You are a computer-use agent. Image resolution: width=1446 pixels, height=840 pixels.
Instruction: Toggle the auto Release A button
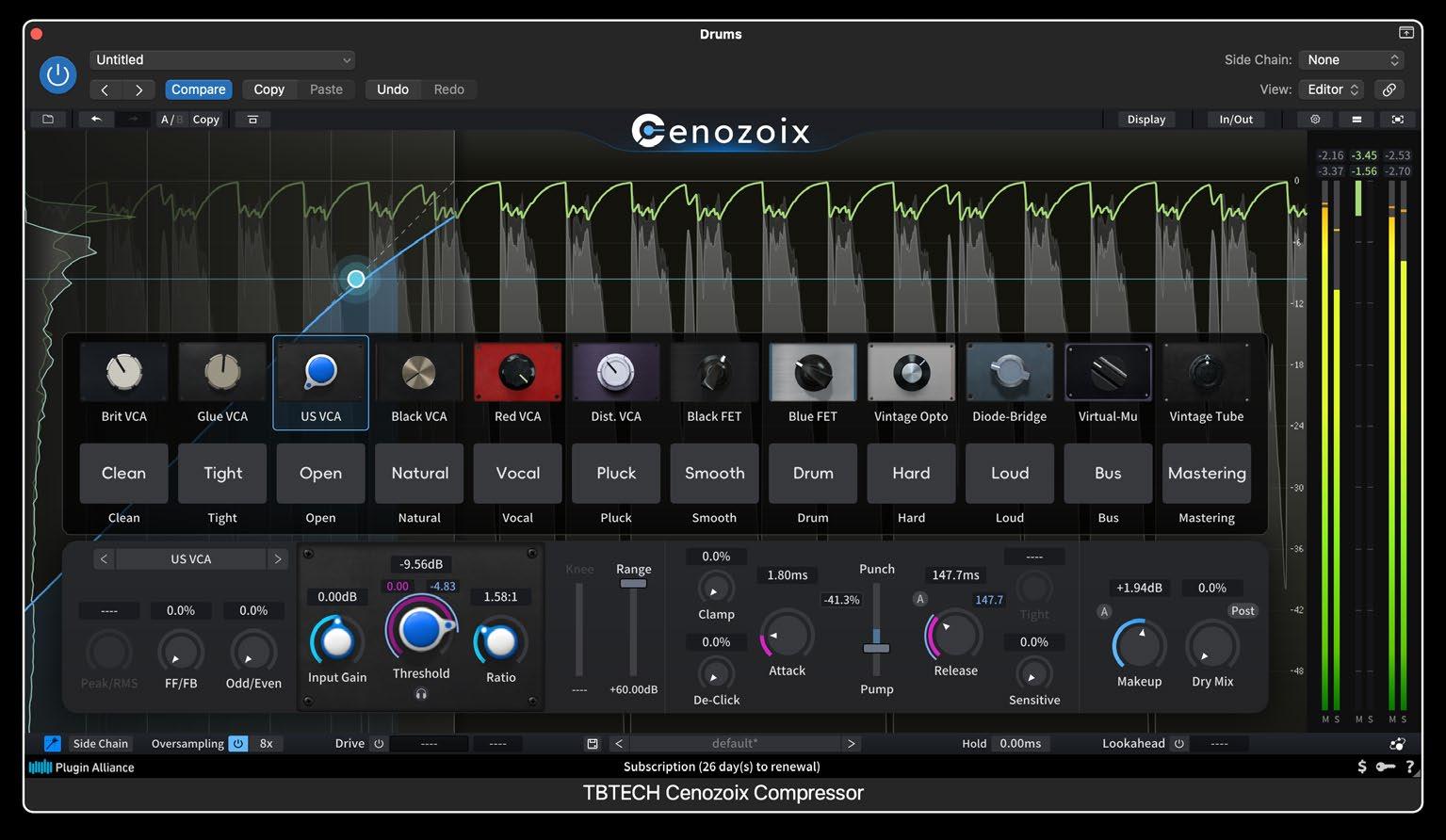920,600
